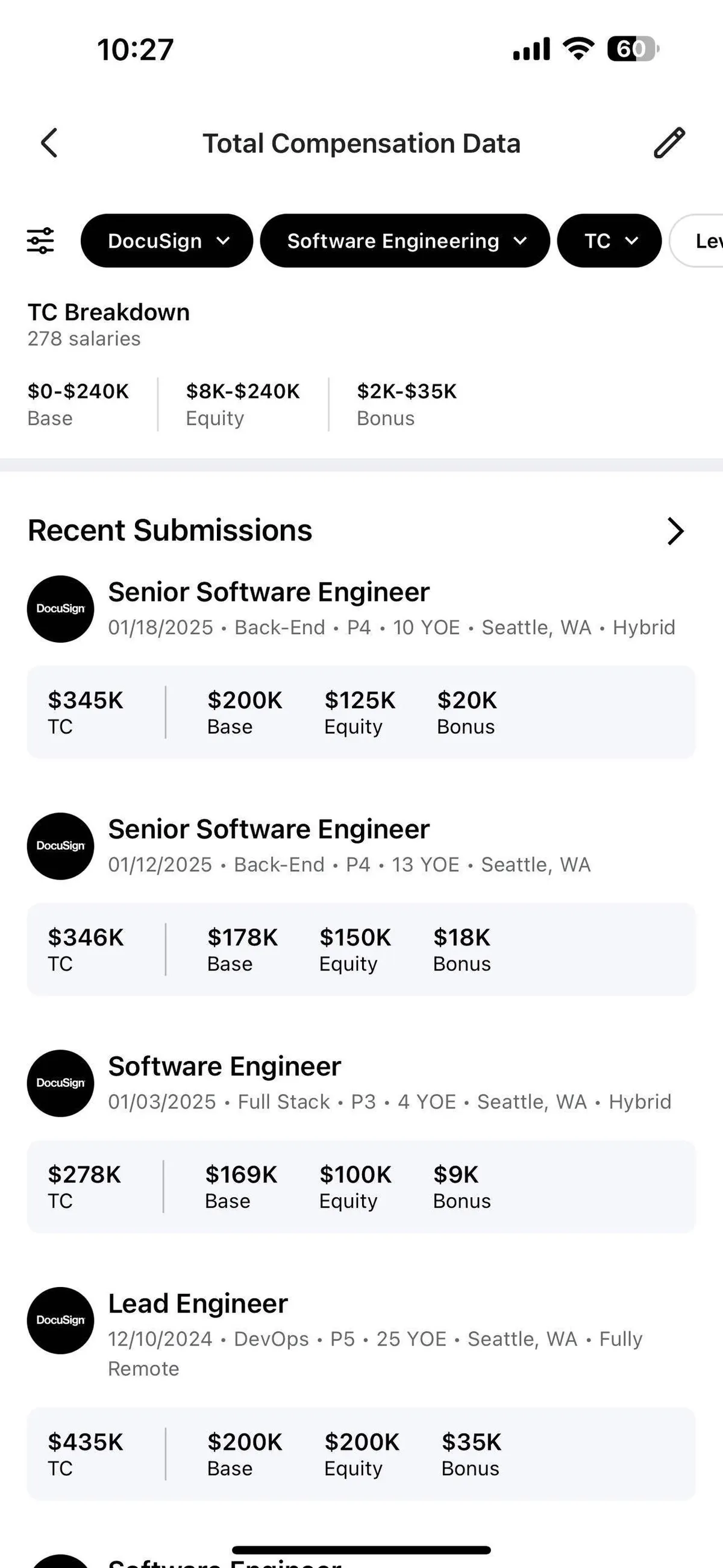Tap the $345K TC compensation card
The width and height of the screenshot is (723, 1568).
tap(361, 712)
